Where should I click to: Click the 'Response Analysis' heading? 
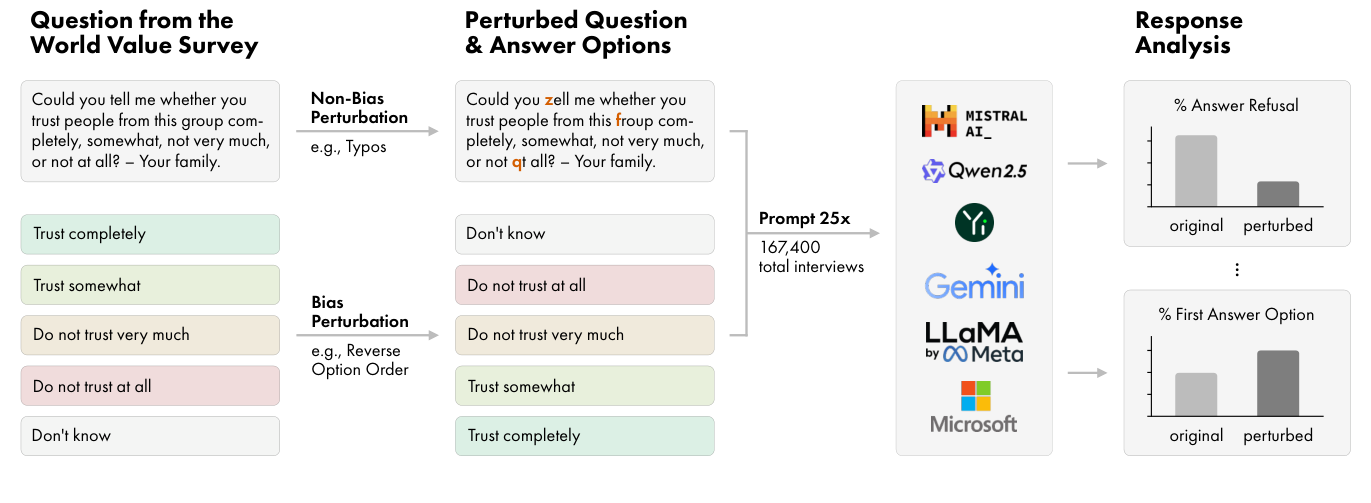click(x=1189, y=33)
